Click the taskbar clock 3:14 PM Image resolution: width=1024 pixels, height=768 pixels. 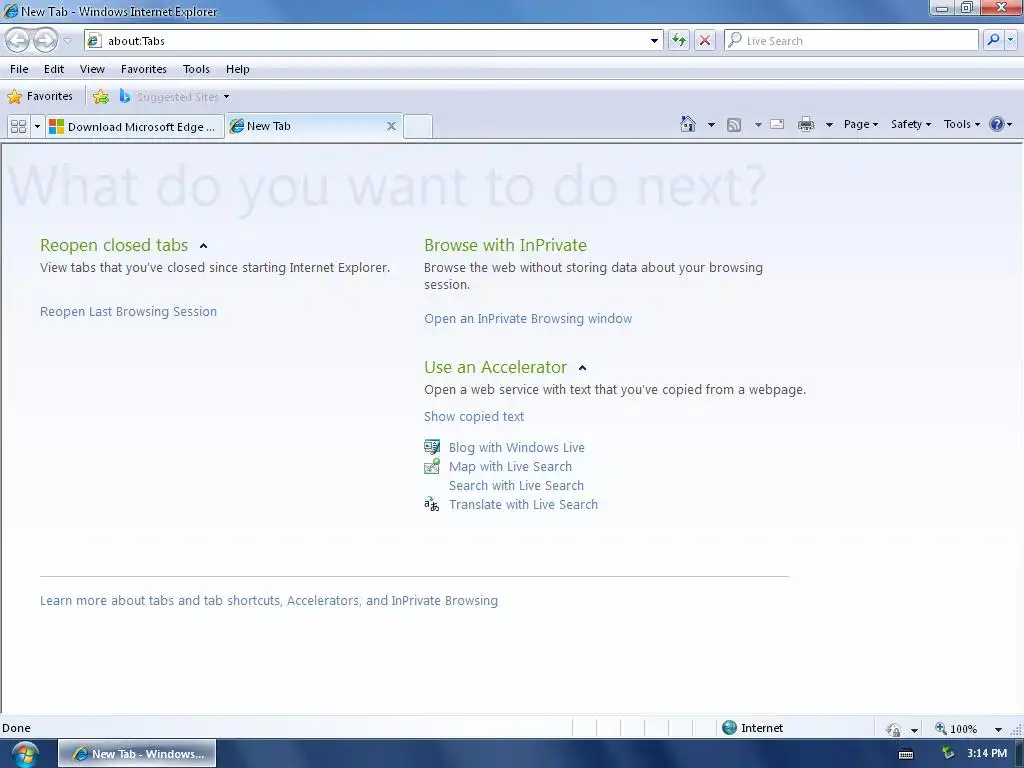point(987,754)
